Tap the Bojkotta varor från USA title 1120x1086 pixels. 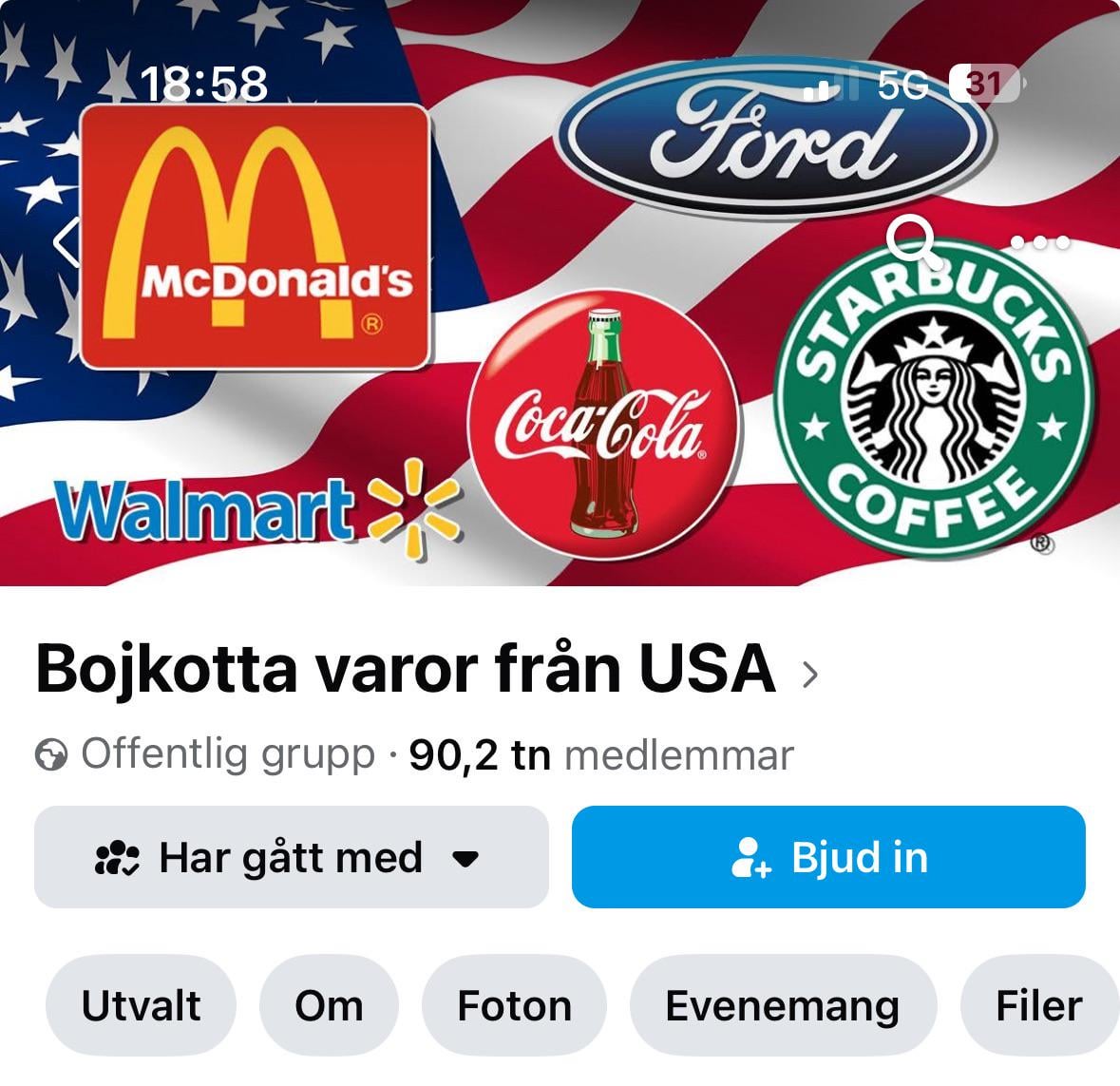coord(406,670)
